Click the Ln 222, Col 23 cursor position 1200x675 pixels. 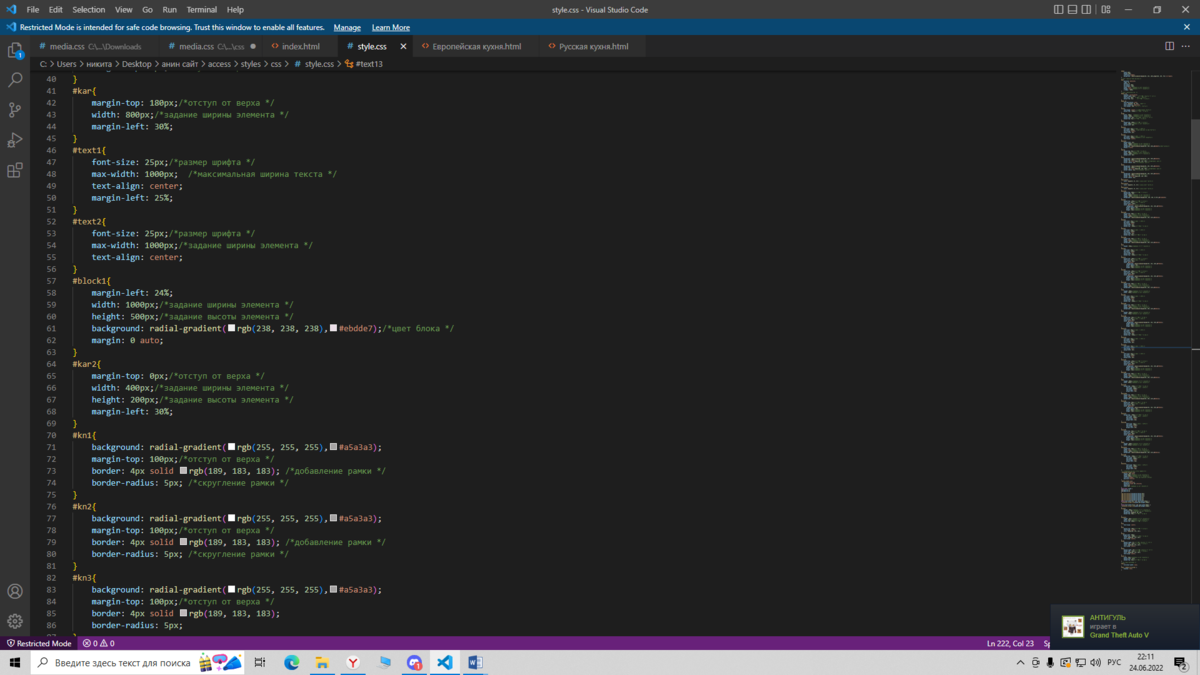coord(1010,643)
